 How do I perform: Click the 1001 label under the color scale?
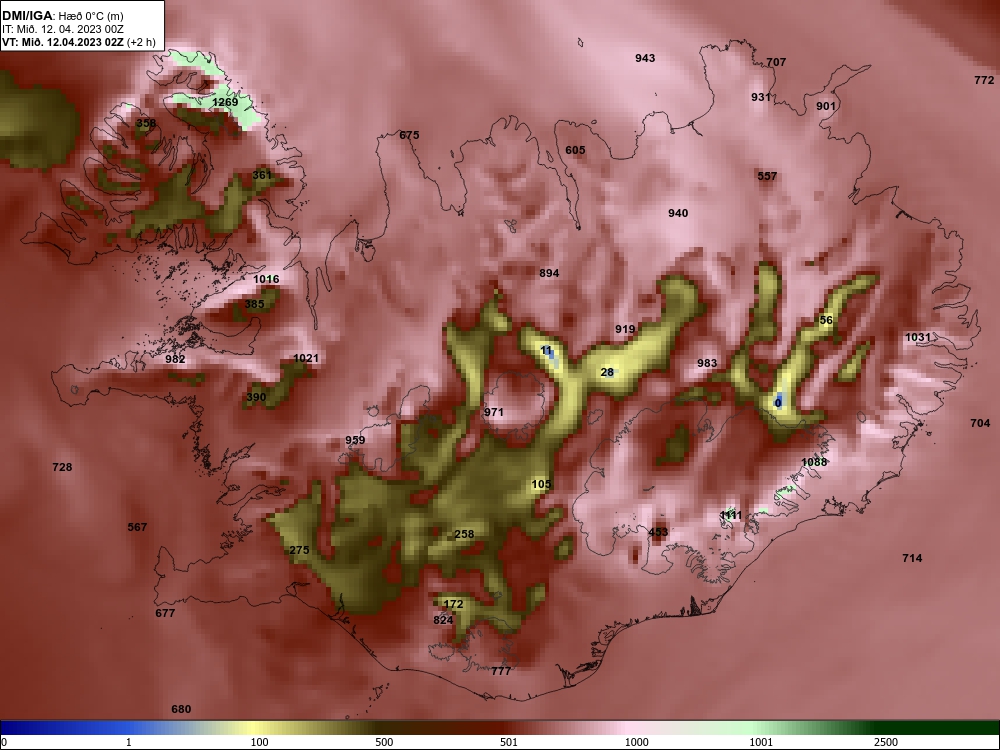click(x=761, y=742)
